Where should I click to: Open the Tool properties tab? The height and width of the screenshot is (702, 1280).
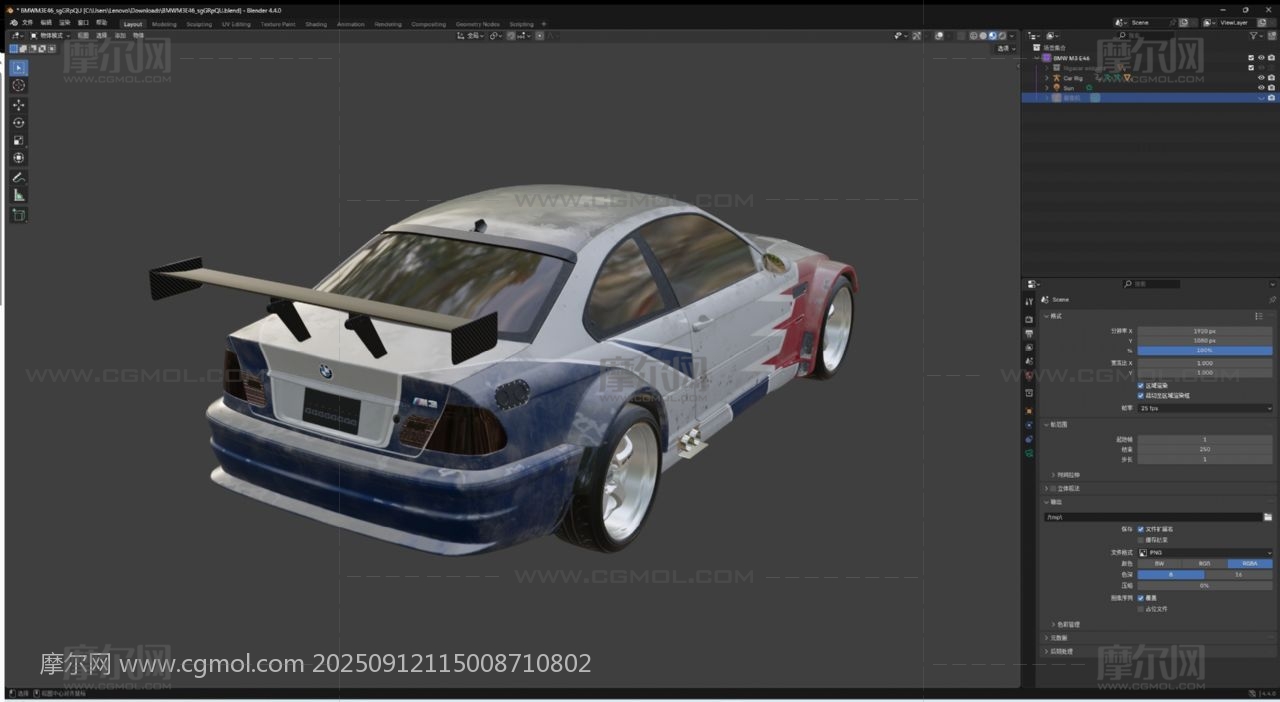click(x=1029, y=302)
